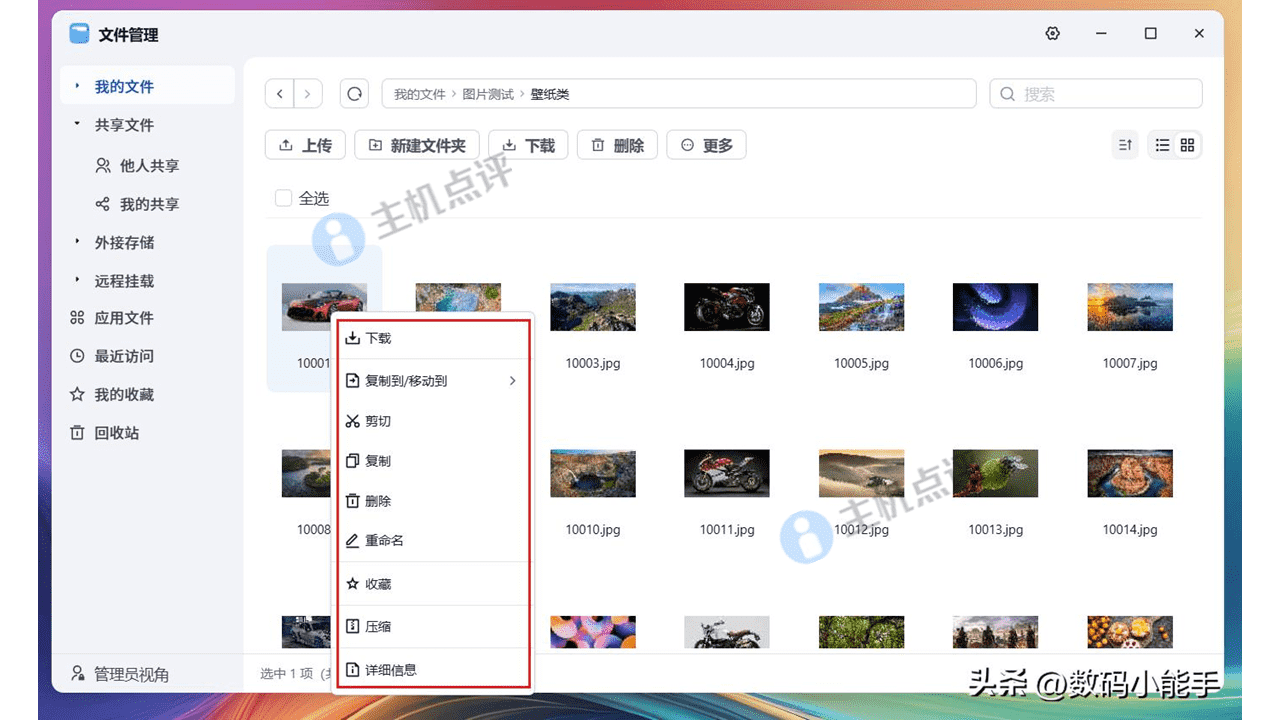1280x720 pixels.
Task: Switch to grid view layout icon
Action: click(1188, 145)
